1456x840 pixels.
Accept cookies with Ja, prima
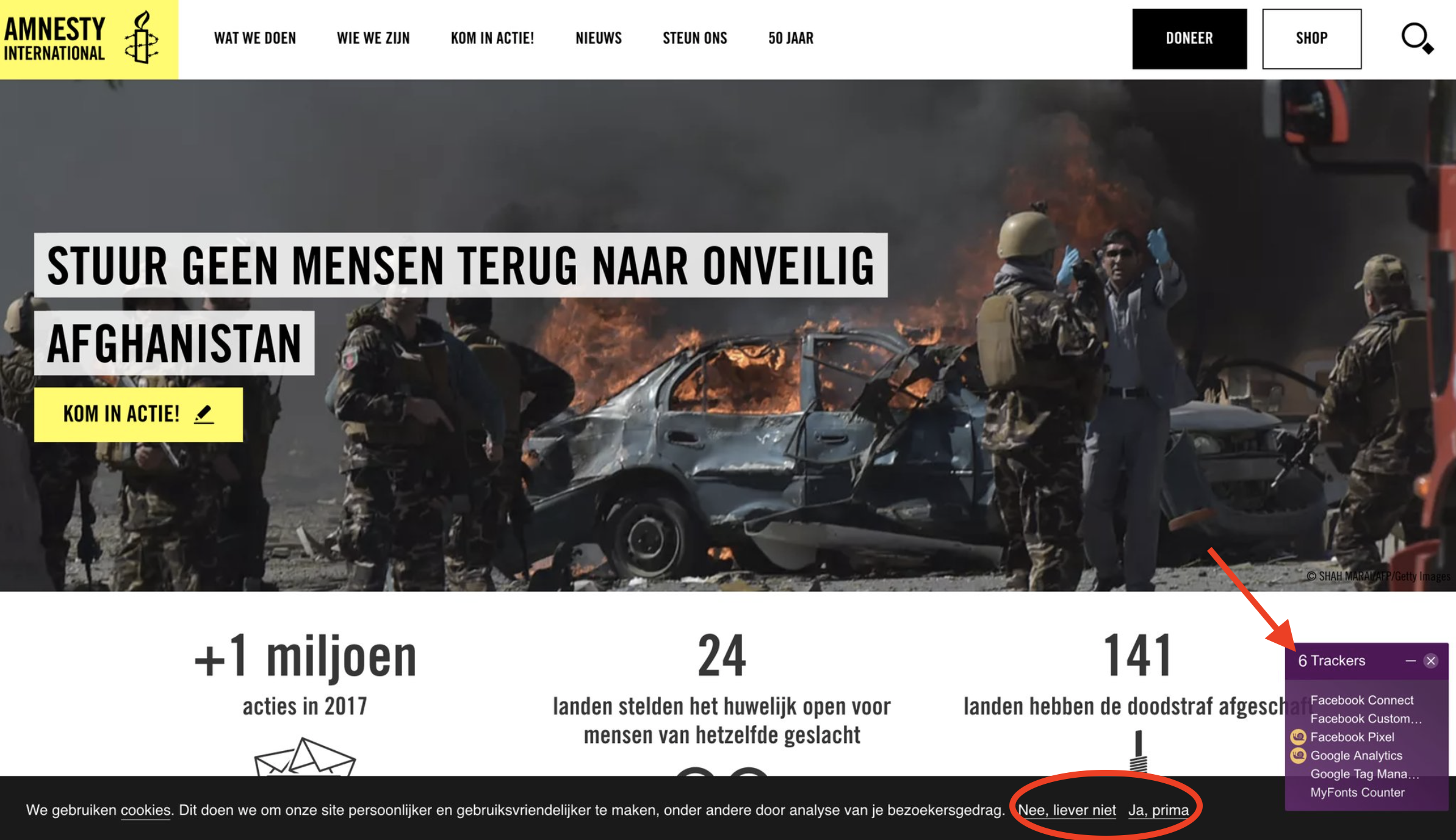(1158, 810)
